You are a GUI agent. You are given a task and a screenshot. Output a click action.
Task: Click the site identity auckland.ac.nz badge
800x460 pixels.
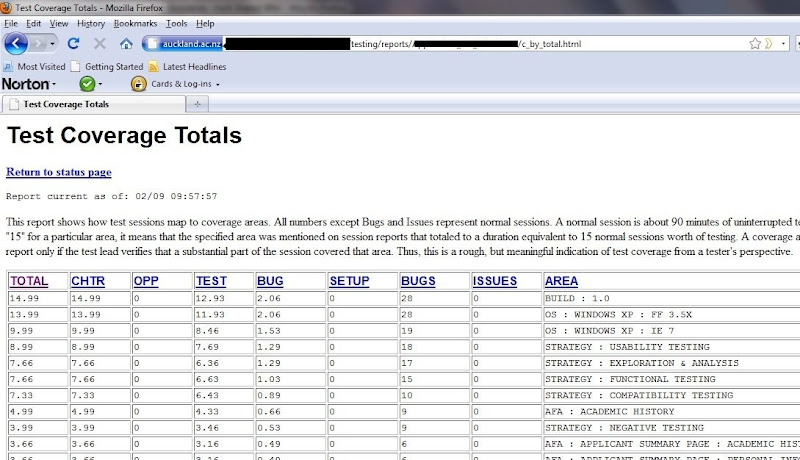point(185,44)
